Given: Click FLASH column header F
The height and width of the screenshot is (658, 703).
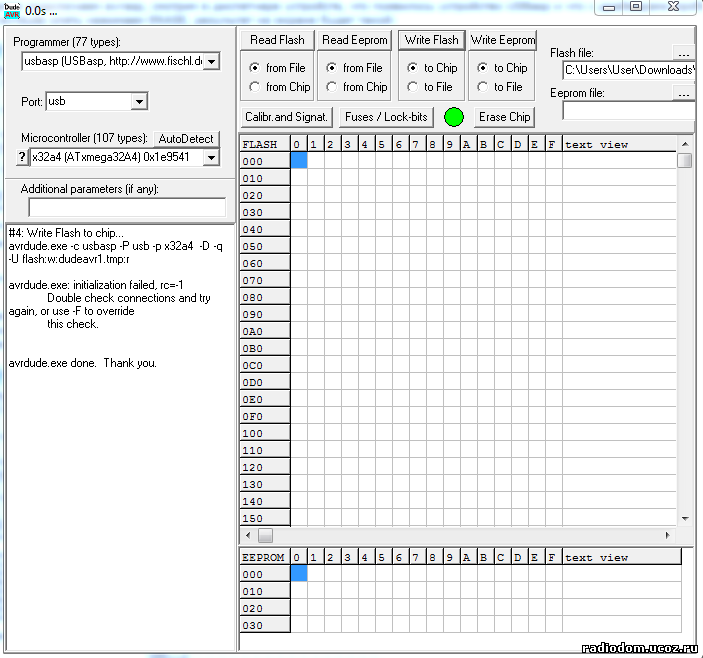Looking at the screenshot, I should pyautogui.click(x=554, y=144).
